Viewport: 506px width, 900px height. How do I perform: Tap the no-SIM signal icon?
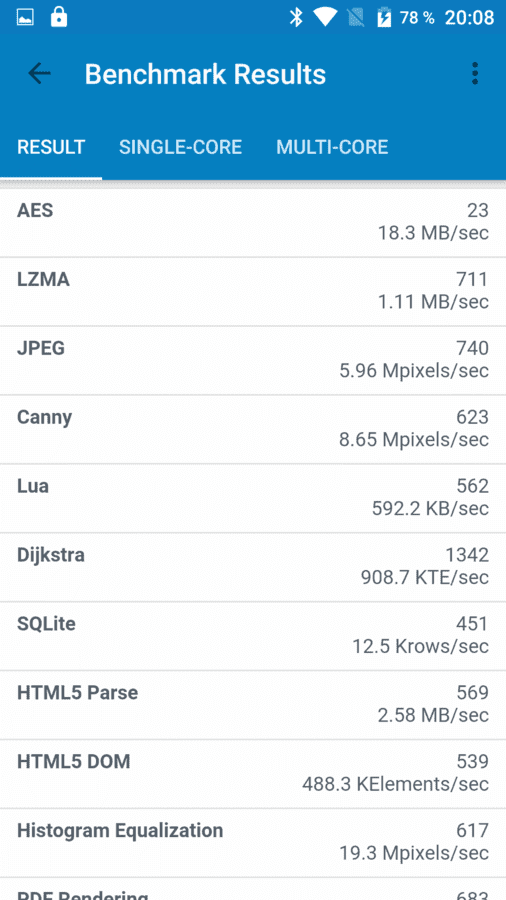coord(356,18)
